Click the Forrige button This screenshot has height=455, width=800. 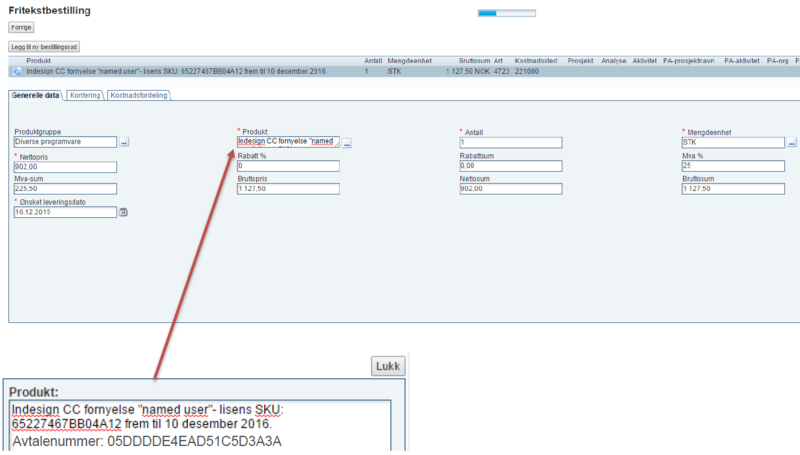click(x=21, y=27)
